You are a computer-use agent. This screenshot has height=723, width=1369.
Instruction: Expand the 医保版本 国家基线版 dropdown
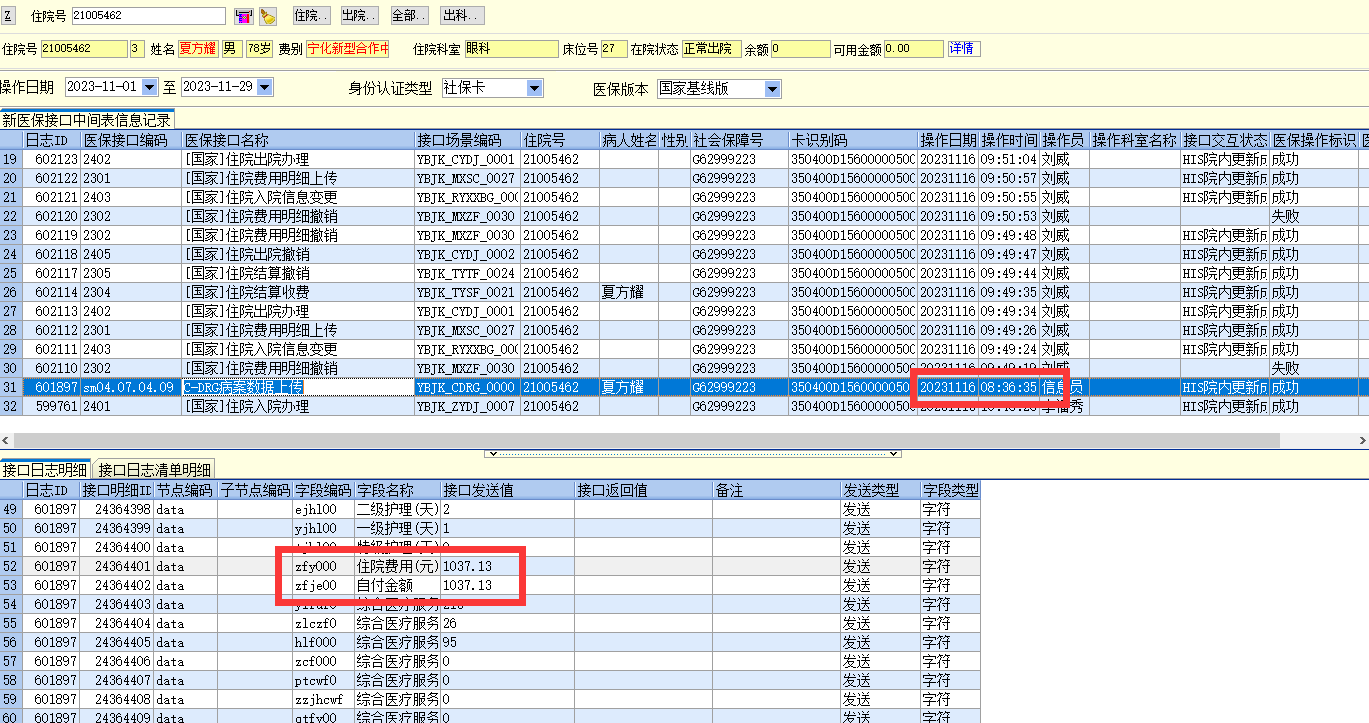(x=772, y=89)
